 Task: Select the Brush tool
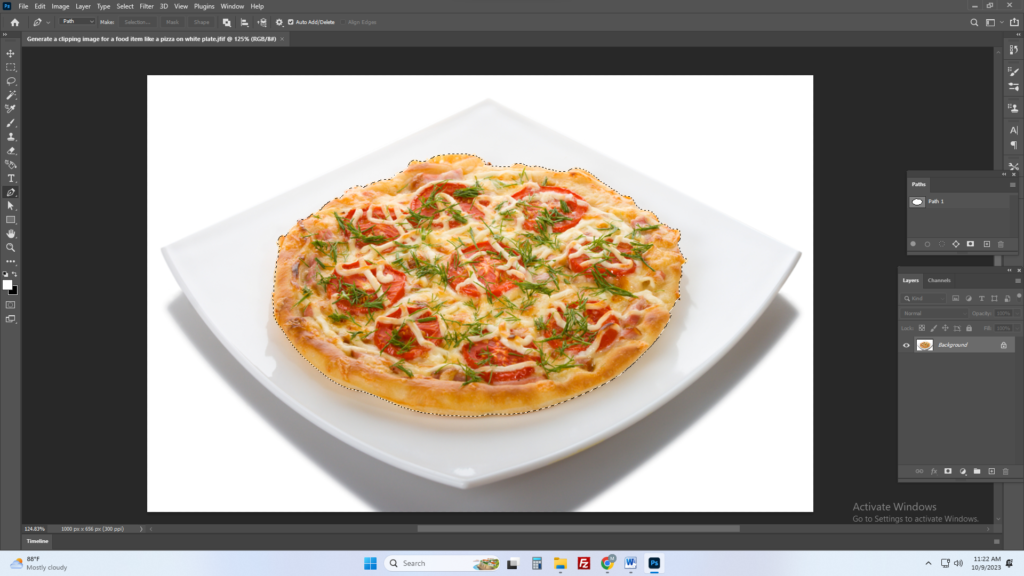pyautogui.click(x=10, y=123)
